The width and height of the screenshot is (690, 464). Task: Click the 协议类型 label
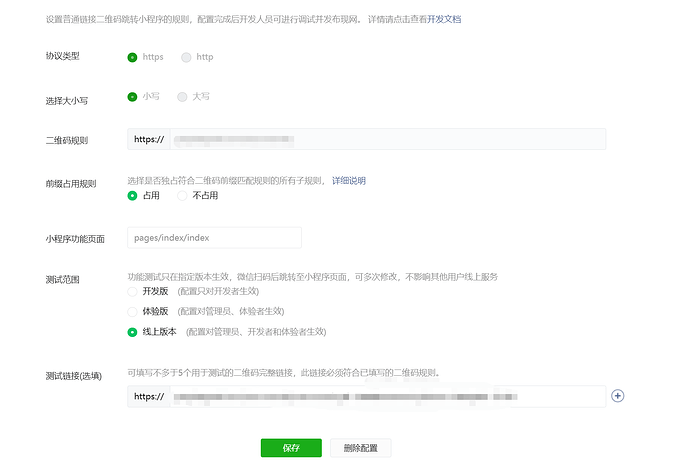[x=62, y=56]
